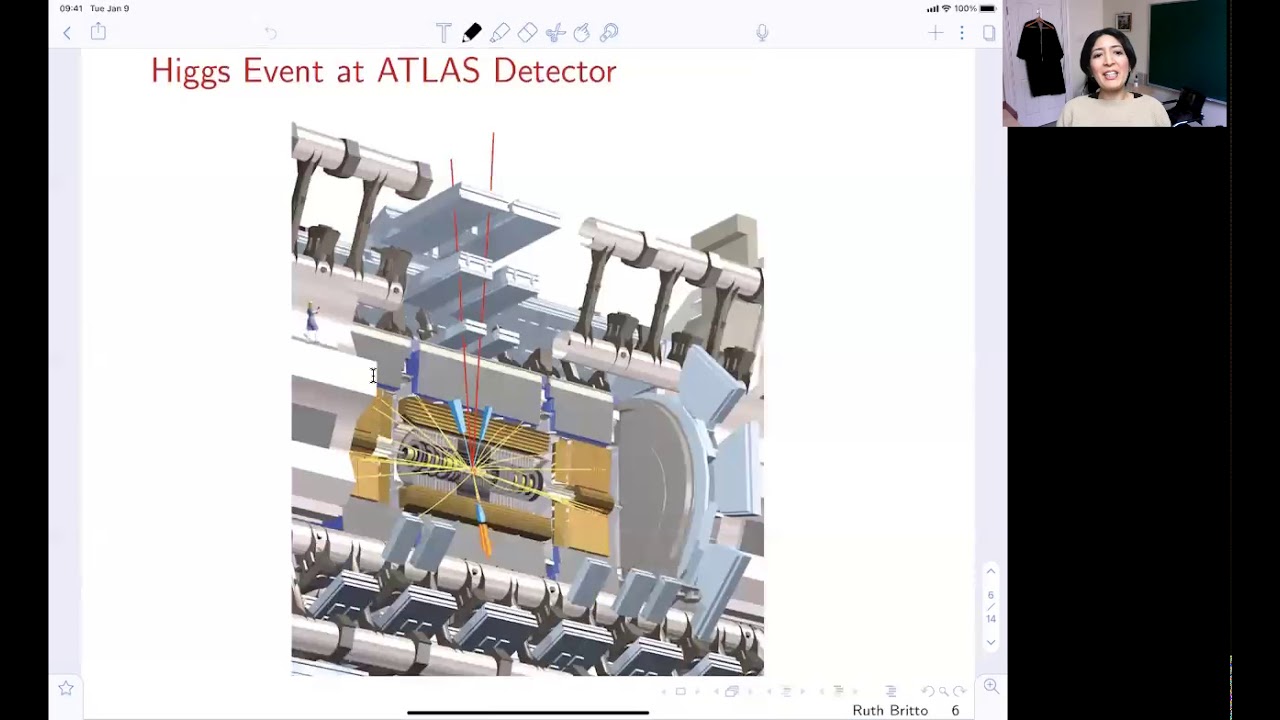Screen dimensions: 1280x720
Task: Tap the back chevron to exit the note
Action: (x=67, y=33)
